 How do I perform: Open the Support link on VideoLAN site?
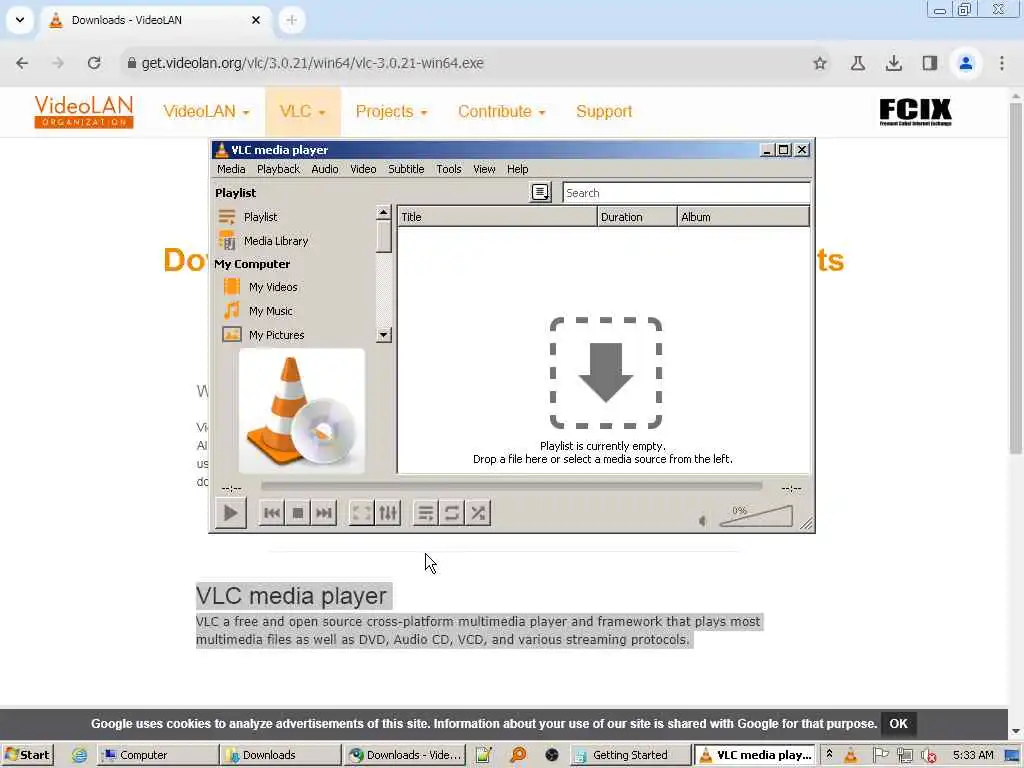pos(604,112)
